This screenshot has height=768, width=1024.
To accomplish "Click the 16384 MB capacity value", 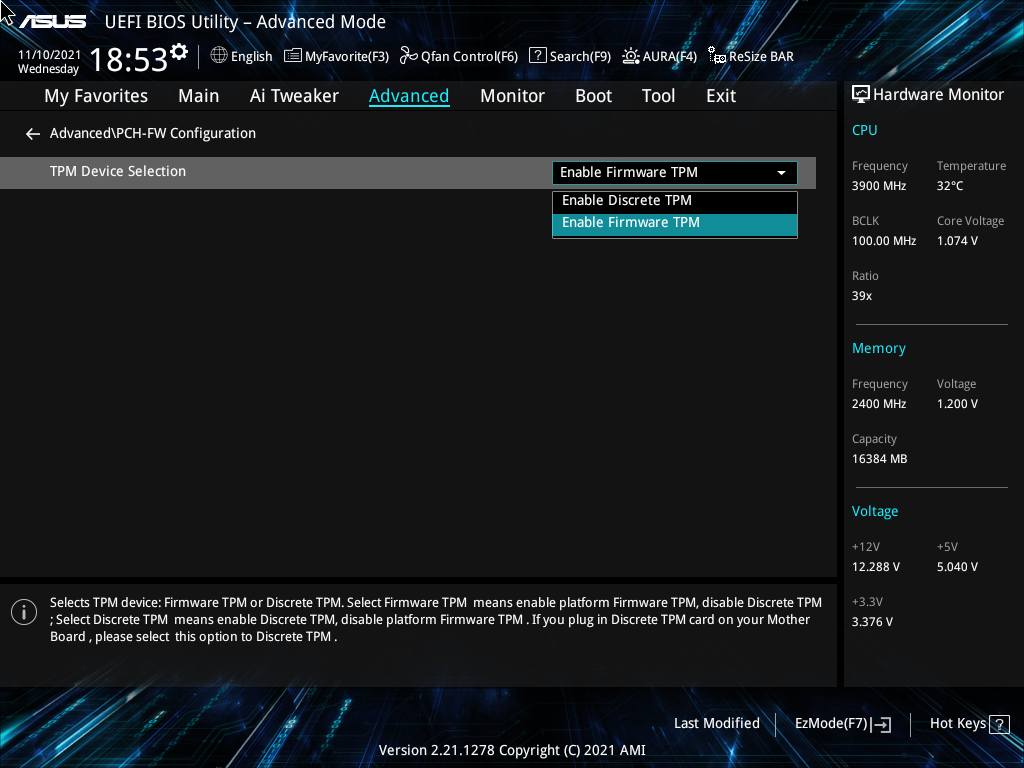I will click(x=879, y=459).
